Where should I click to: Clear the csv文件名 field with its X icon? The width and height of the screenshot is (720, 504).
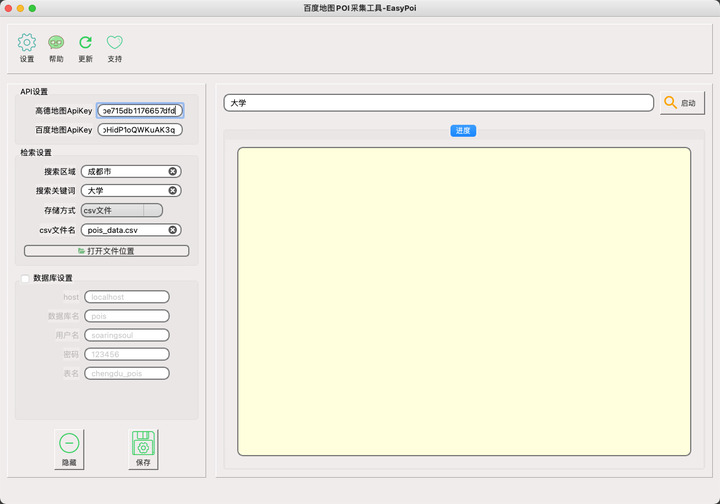[173, 230]
